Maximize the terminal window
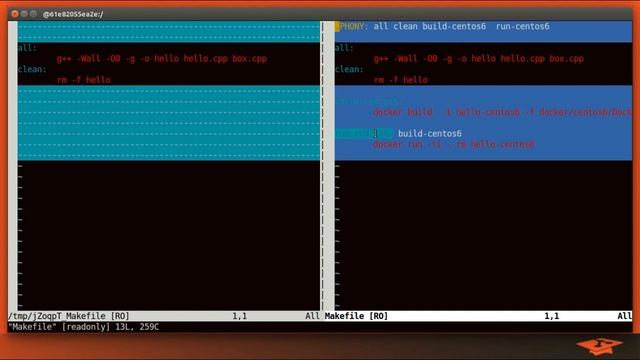This screenshot has width=640, height=360. (33, 14)
